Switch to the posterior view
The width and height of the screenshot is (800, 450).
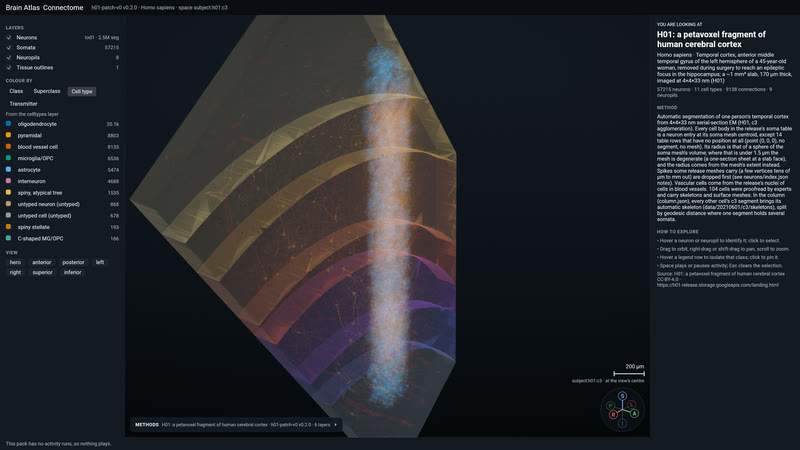pos(73,262)
